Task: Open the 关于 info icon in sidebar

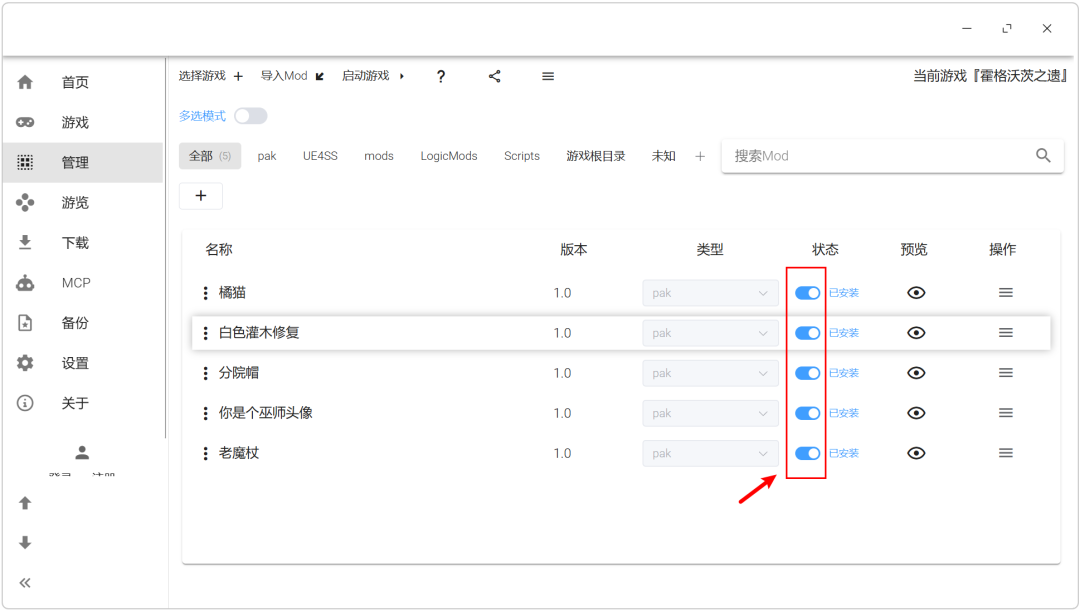Action: pyautogui.click(x=25, y=403)
